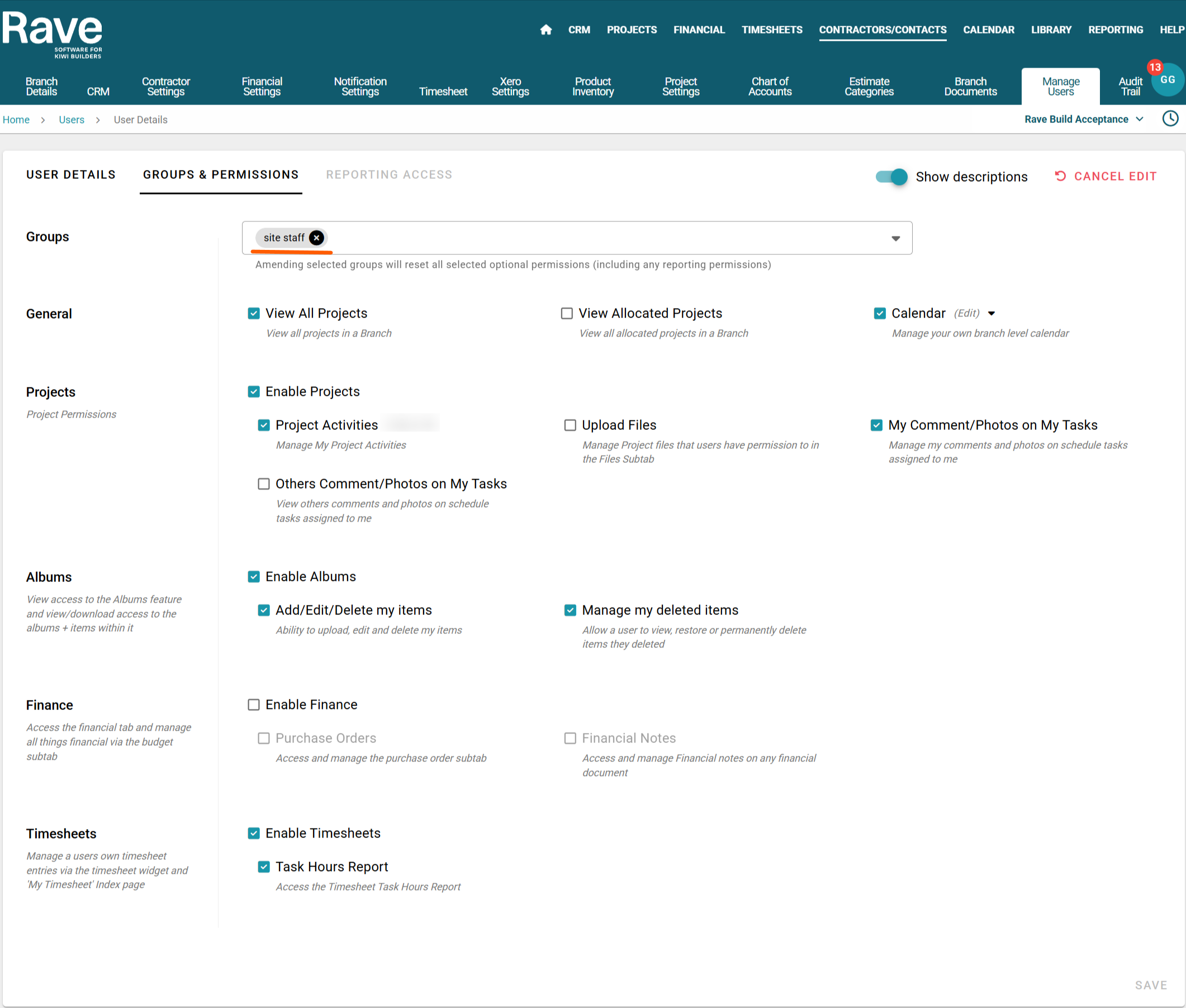The image size is (1186, 1008).
Task: Open notifications badge showing 13
Action: (x=1155, y=67)
